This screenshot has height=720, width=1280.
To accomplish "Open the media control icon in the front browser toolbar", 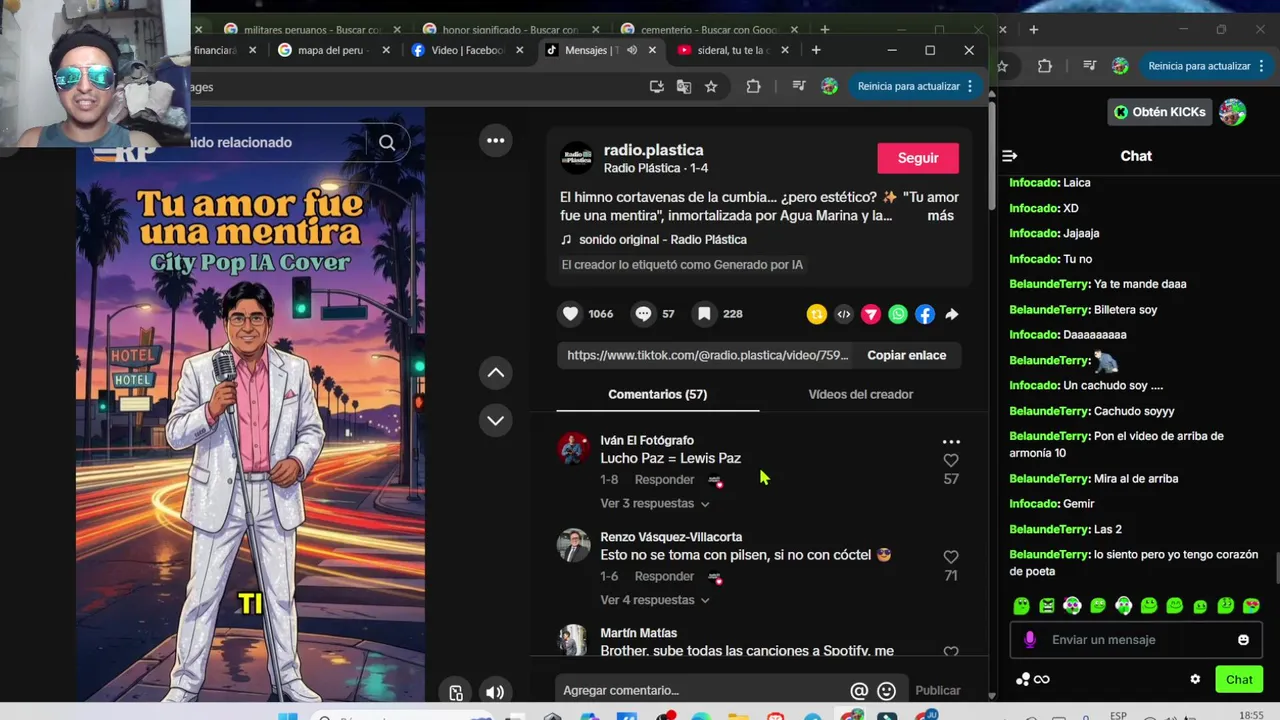I will [x=798, y=87].
